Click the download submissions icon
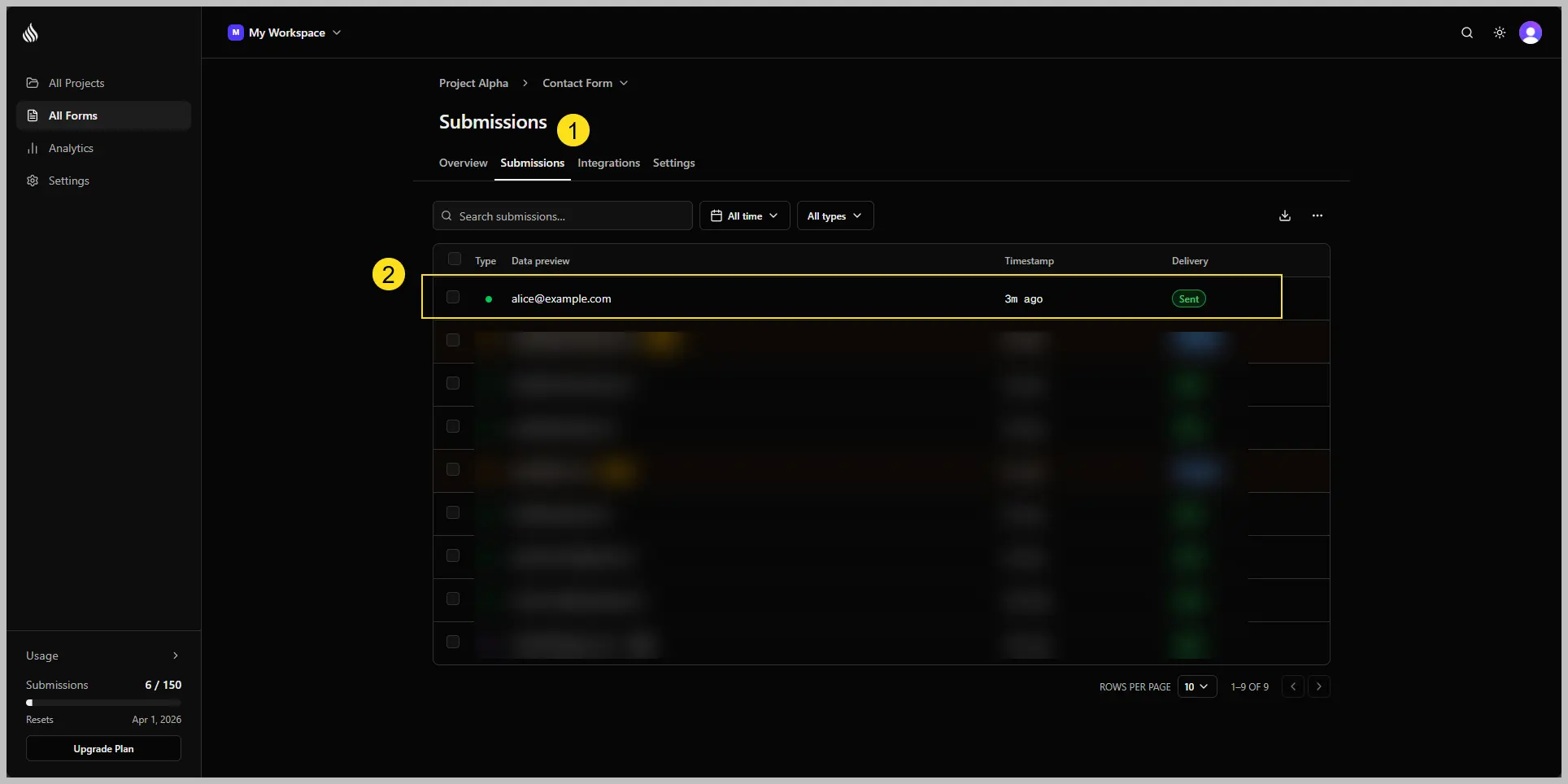This screenshot has width=1568, height=784. [1284, 216]
